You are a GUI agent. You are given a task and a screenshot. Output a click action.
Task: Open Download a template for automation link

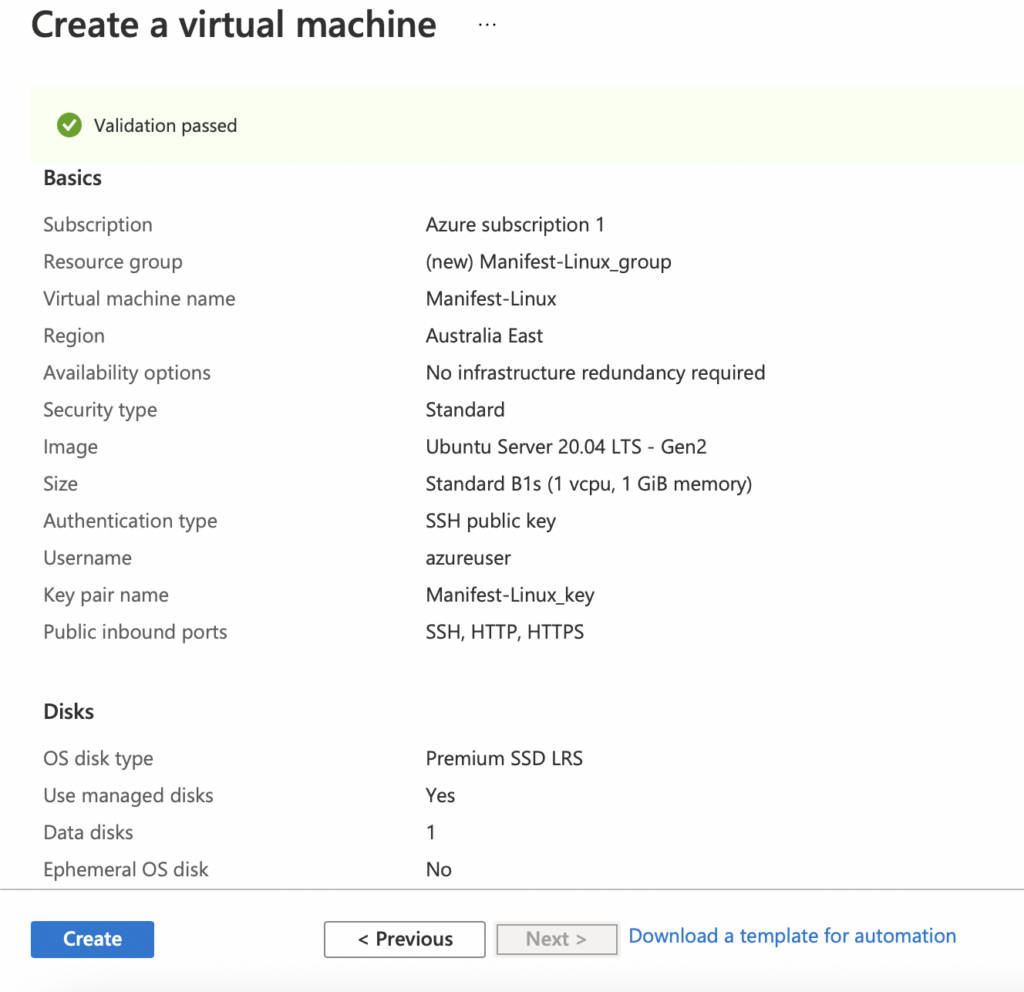pyautogui.click(x=792, y=936)
